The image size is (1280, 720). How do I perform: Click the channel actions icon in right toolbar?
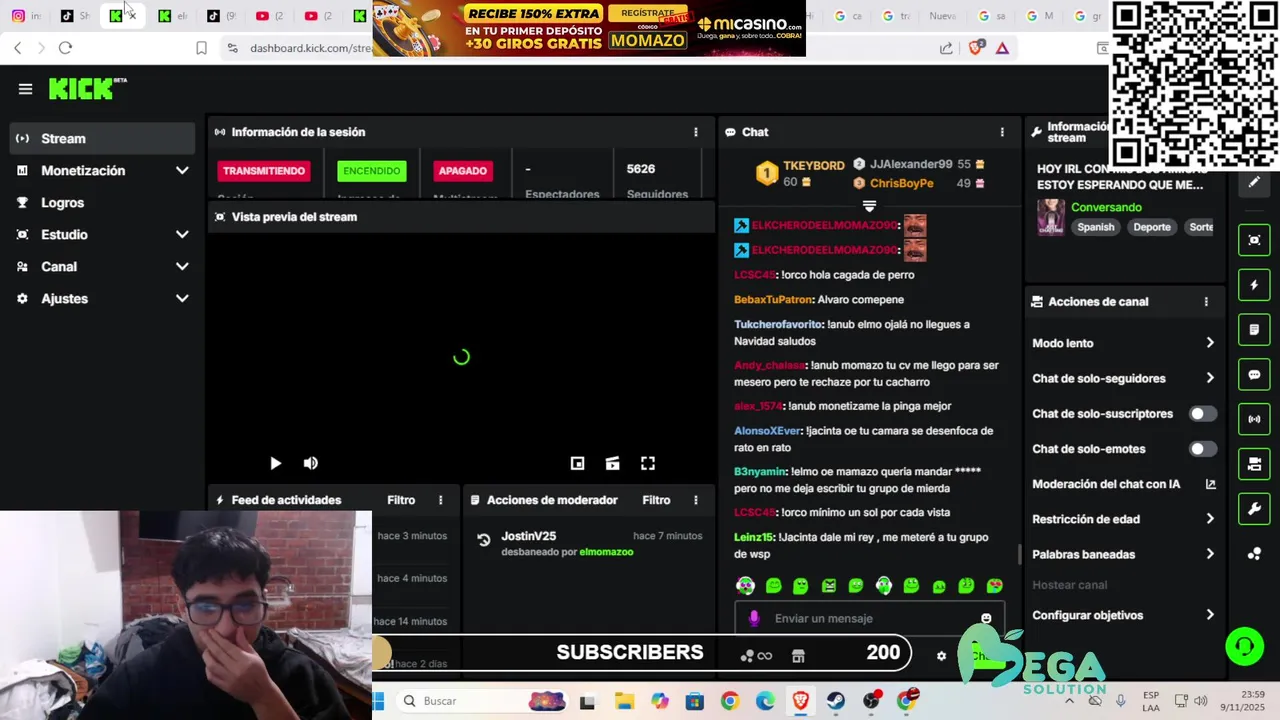point(1254,464)
